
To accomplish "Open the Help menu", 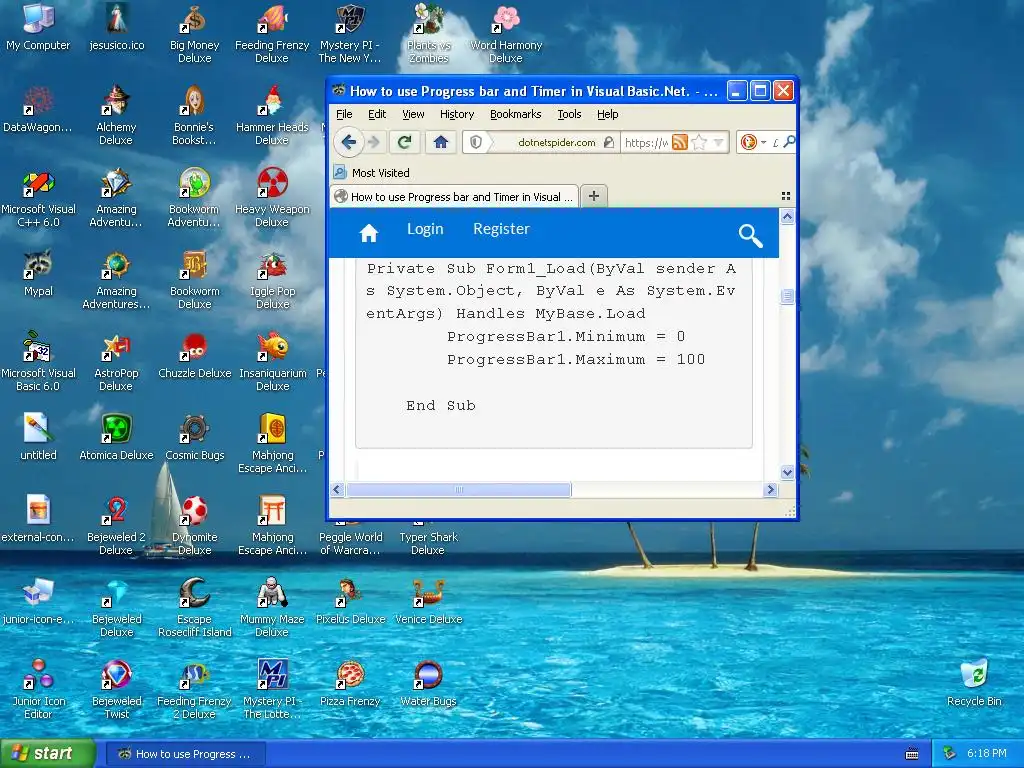I will [607, 114].
